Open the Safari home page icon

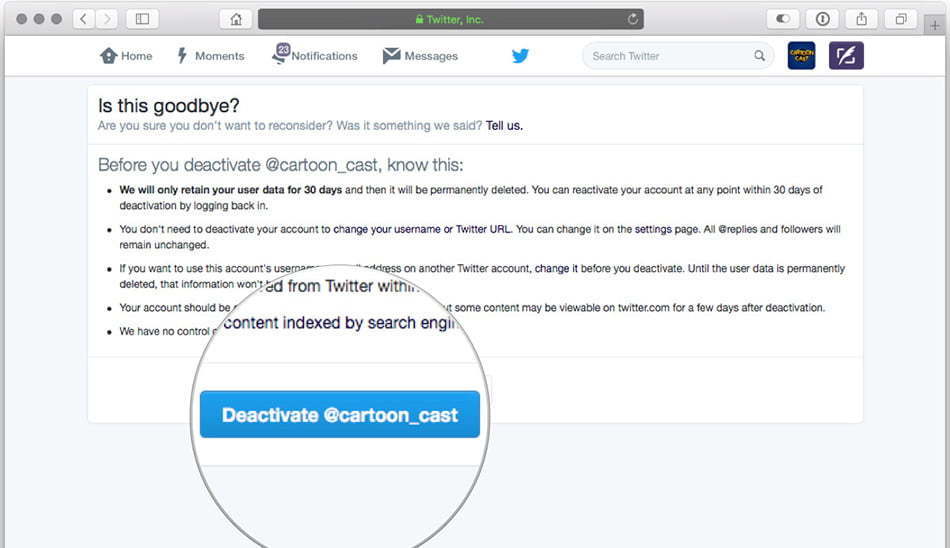tap(236, 19)
